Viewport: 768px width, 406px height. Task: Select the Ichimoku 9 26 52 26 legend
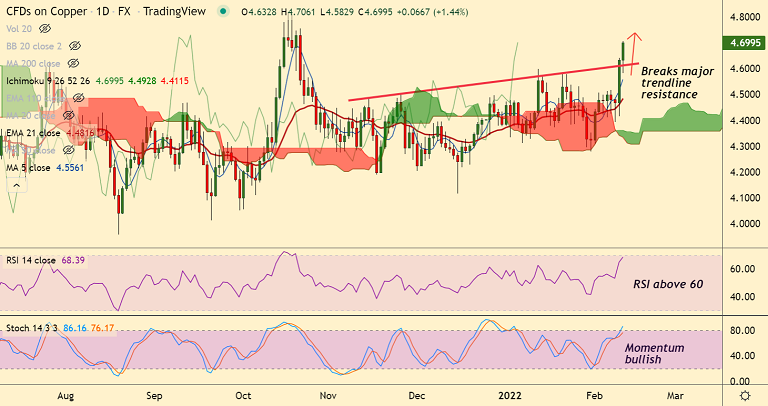[x=48, y=81]
